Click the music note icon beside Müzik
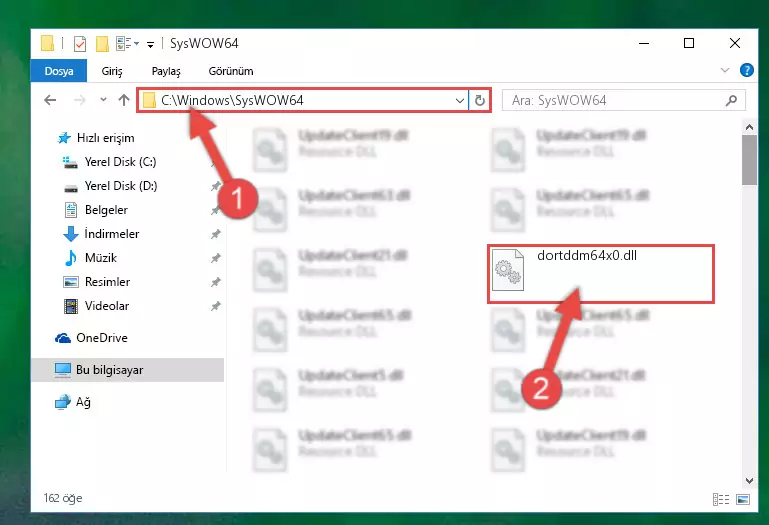Viewport: 769px width, 525px height. coord(71,258)
